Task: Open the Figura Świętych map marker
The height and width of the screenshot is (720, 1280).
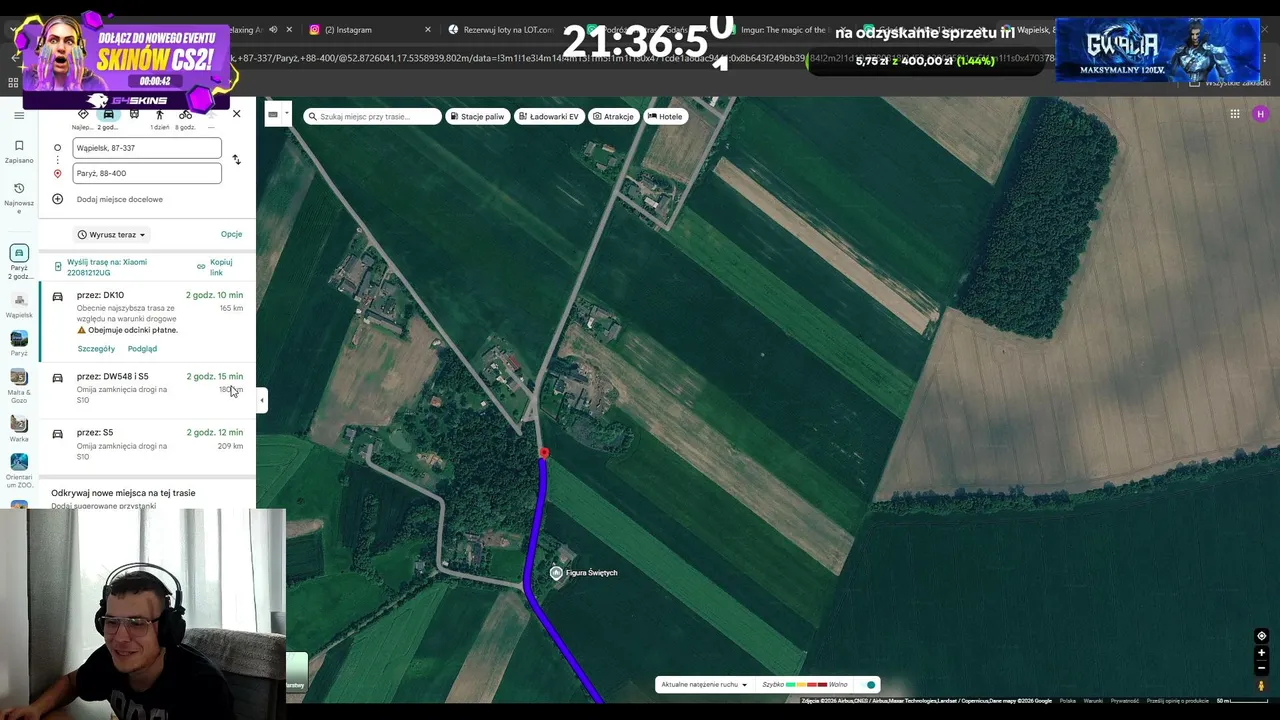Action: pos(556,573)
